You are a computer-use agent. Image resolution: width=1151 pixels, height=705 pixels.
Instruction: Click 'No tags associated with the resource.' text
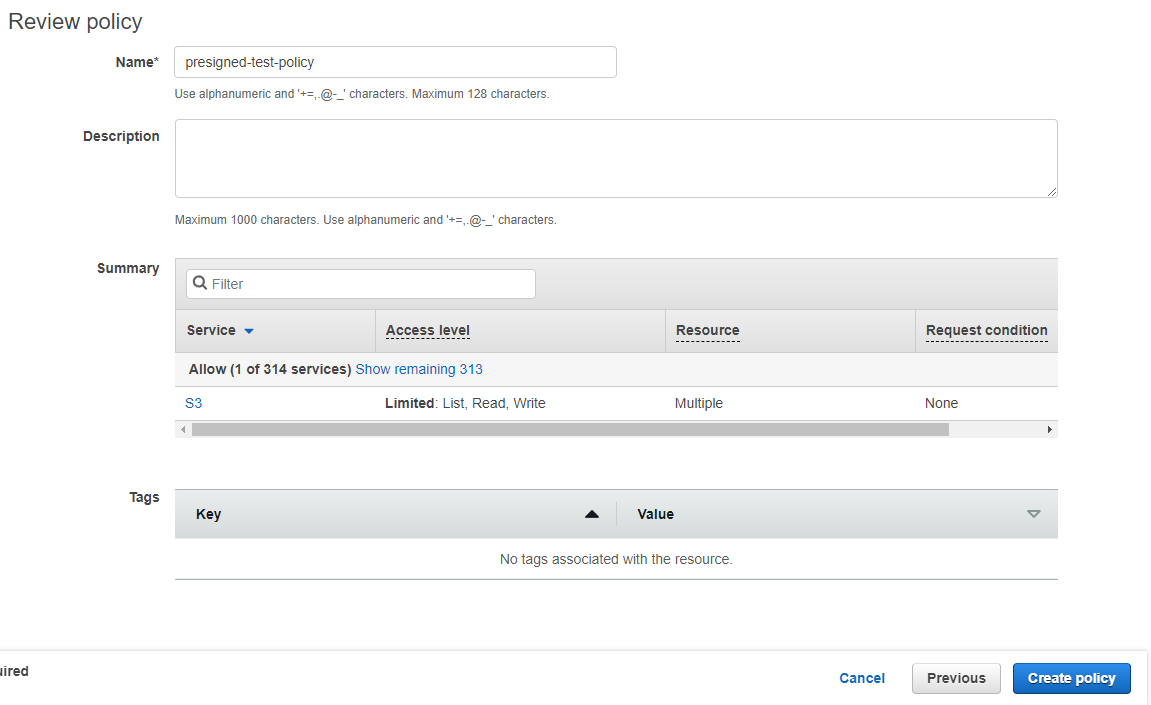[x=616, y=560]
